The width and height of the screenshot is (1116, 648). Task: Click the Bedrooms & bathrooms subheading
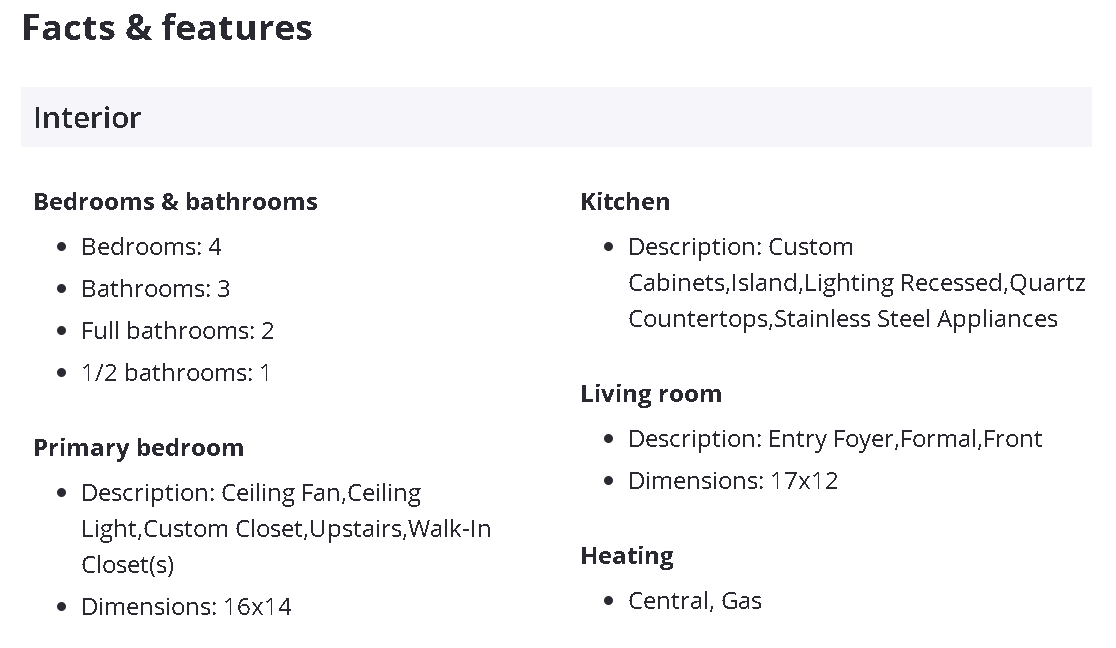click(175, 202)
